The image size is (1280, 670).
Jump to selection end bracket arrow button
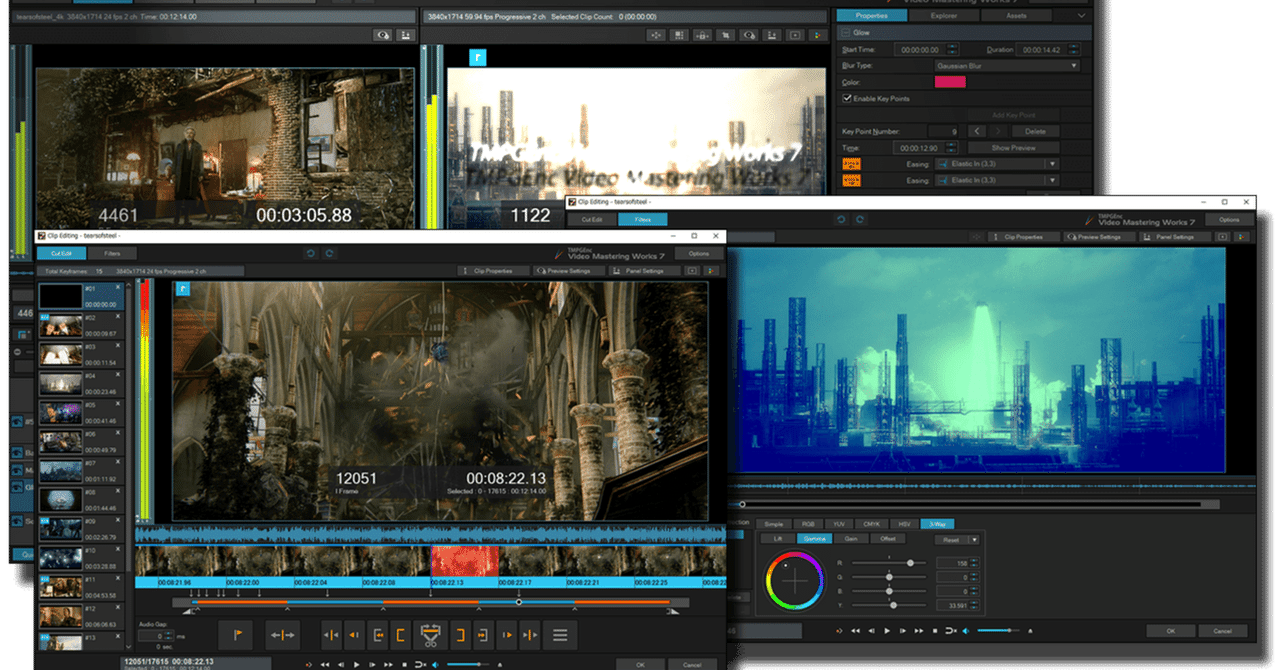tap(483, 634)
